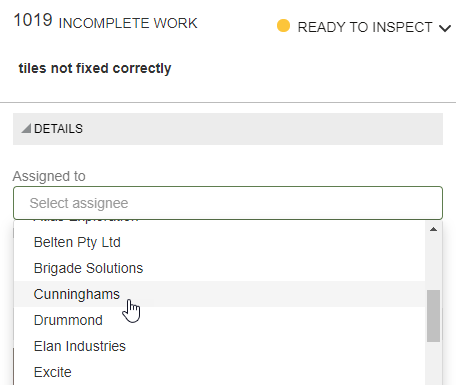The width and height of the screenshot is (456, 385).
Task: Open the chevron beside READY TO INSPECT
Action: click(x=445, y=28)
